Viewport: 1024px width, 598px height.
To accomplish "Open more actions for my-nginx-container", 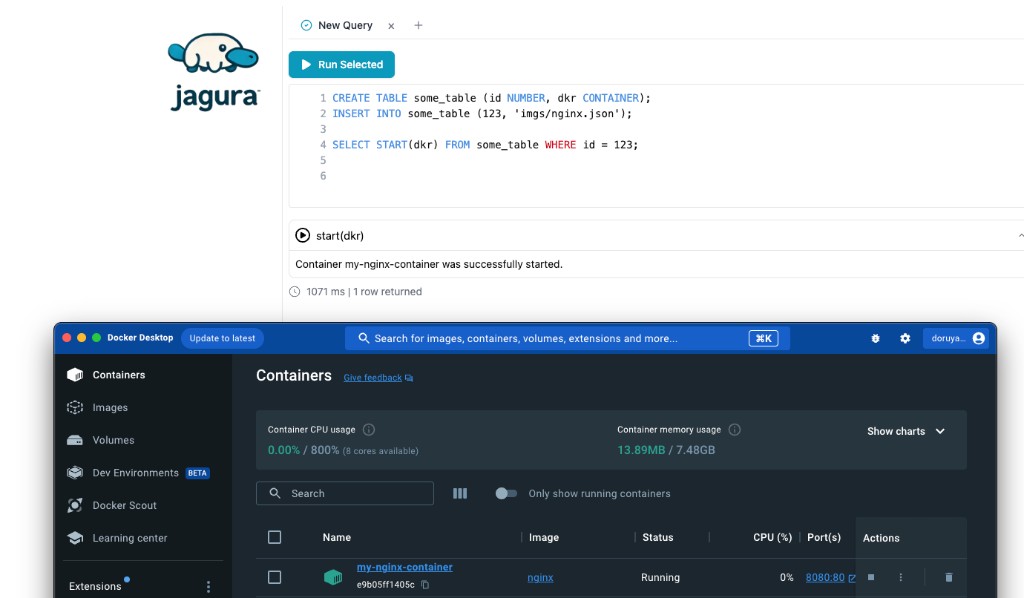I will coord(901,577).
